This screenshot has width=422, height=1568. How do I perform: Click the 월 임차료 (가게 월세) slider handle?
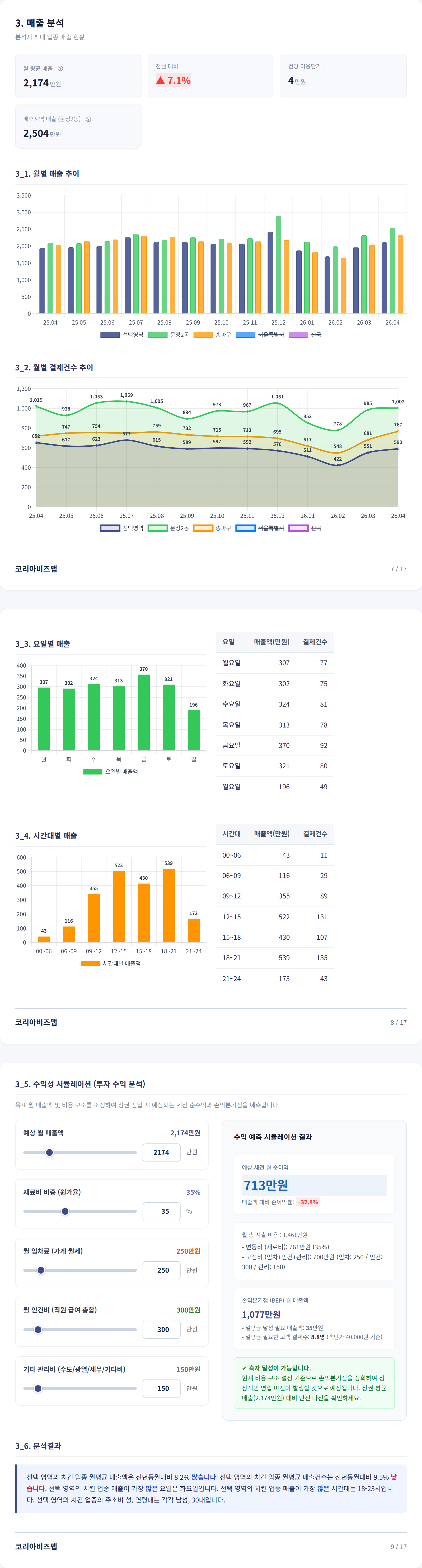point(41,1270)
